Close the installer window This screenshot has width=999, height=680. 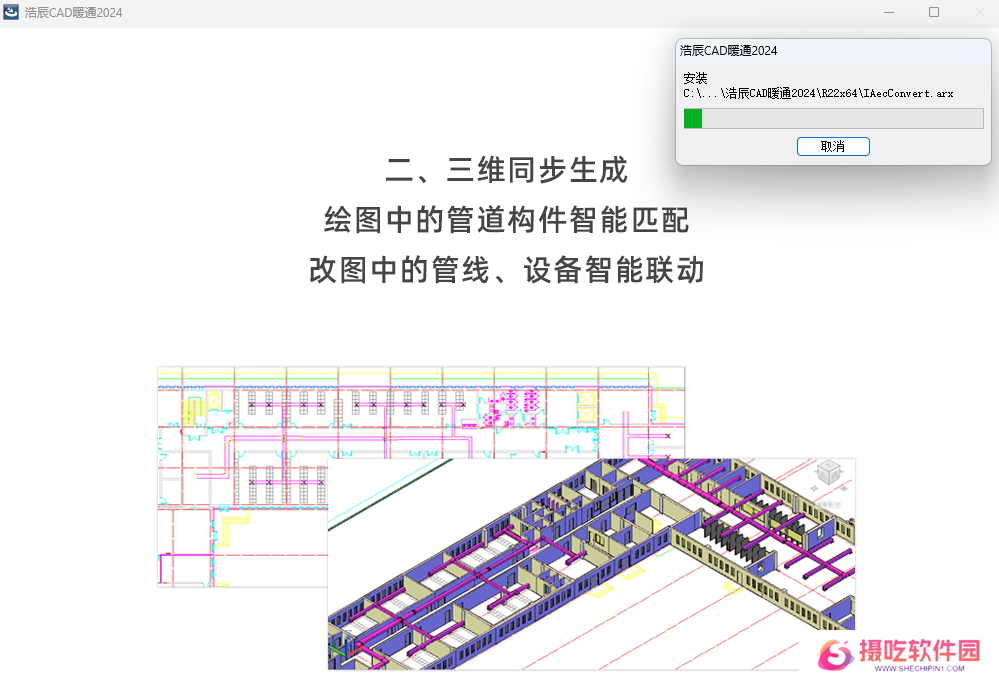tap(979, 12)
